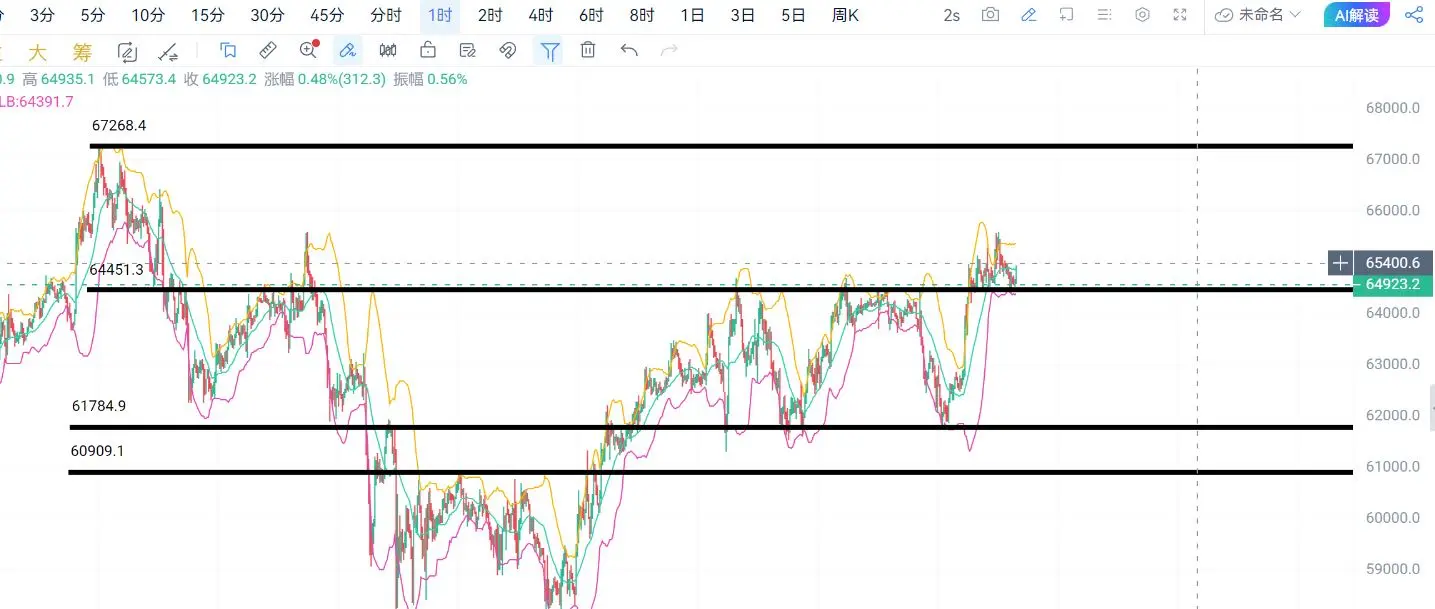Open the note edit list icon
The width and height of the screenshot is (1435, 609).
[467, 50]
